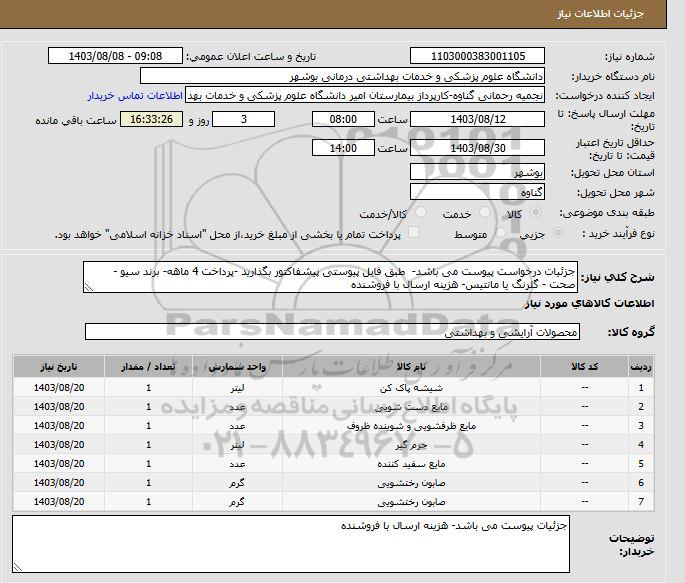Click the response deadline time 08:00
685x583 pixels.
coord(343,119)
